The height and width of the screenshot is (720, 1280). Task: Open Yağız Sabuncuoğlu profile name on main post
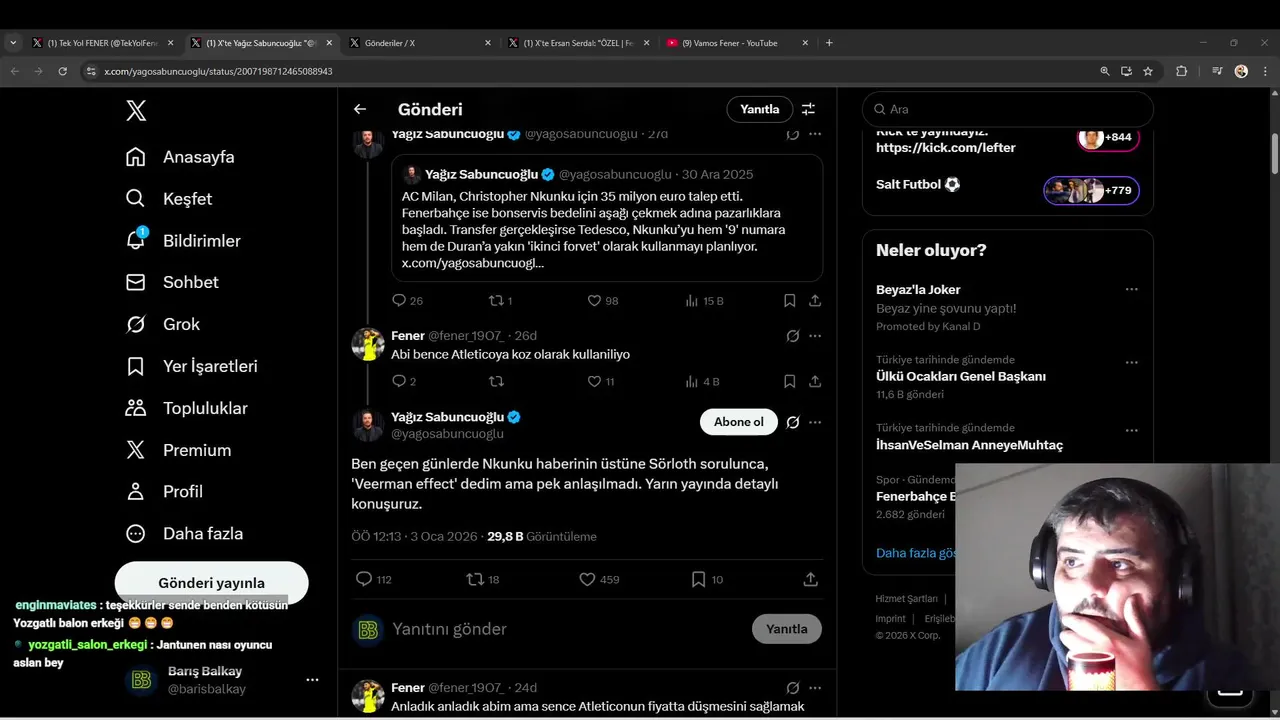pos(447,417)
